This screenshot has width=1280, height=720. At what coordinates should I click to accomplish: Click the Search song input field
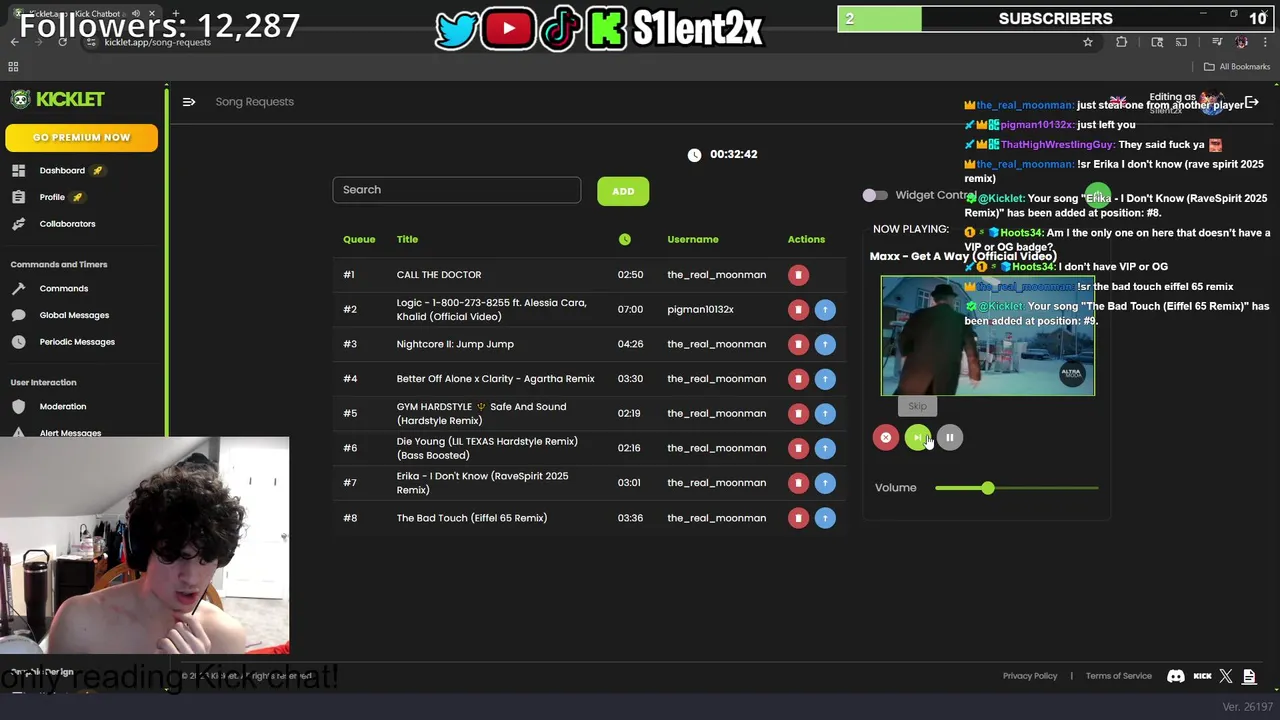[457, 190]
